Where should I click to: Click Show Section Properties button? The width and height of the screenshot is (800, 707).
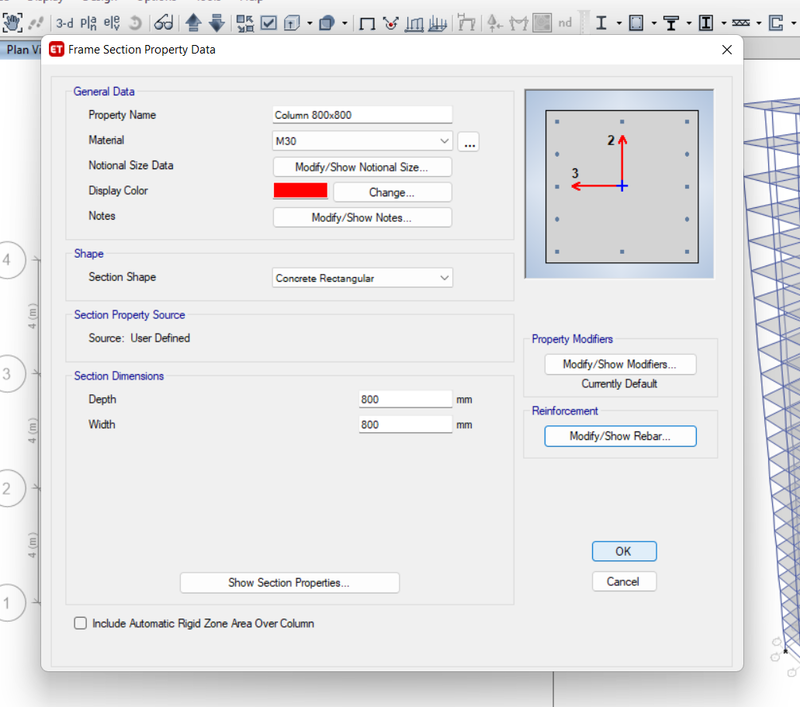pyautogui.click(x=289, y=583)
